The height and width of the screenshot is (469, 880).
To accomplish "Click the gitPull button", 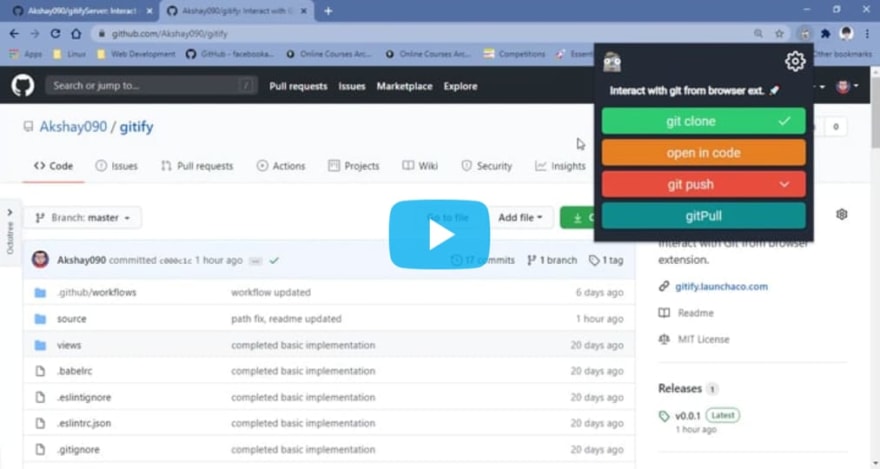I will [703, 216].
